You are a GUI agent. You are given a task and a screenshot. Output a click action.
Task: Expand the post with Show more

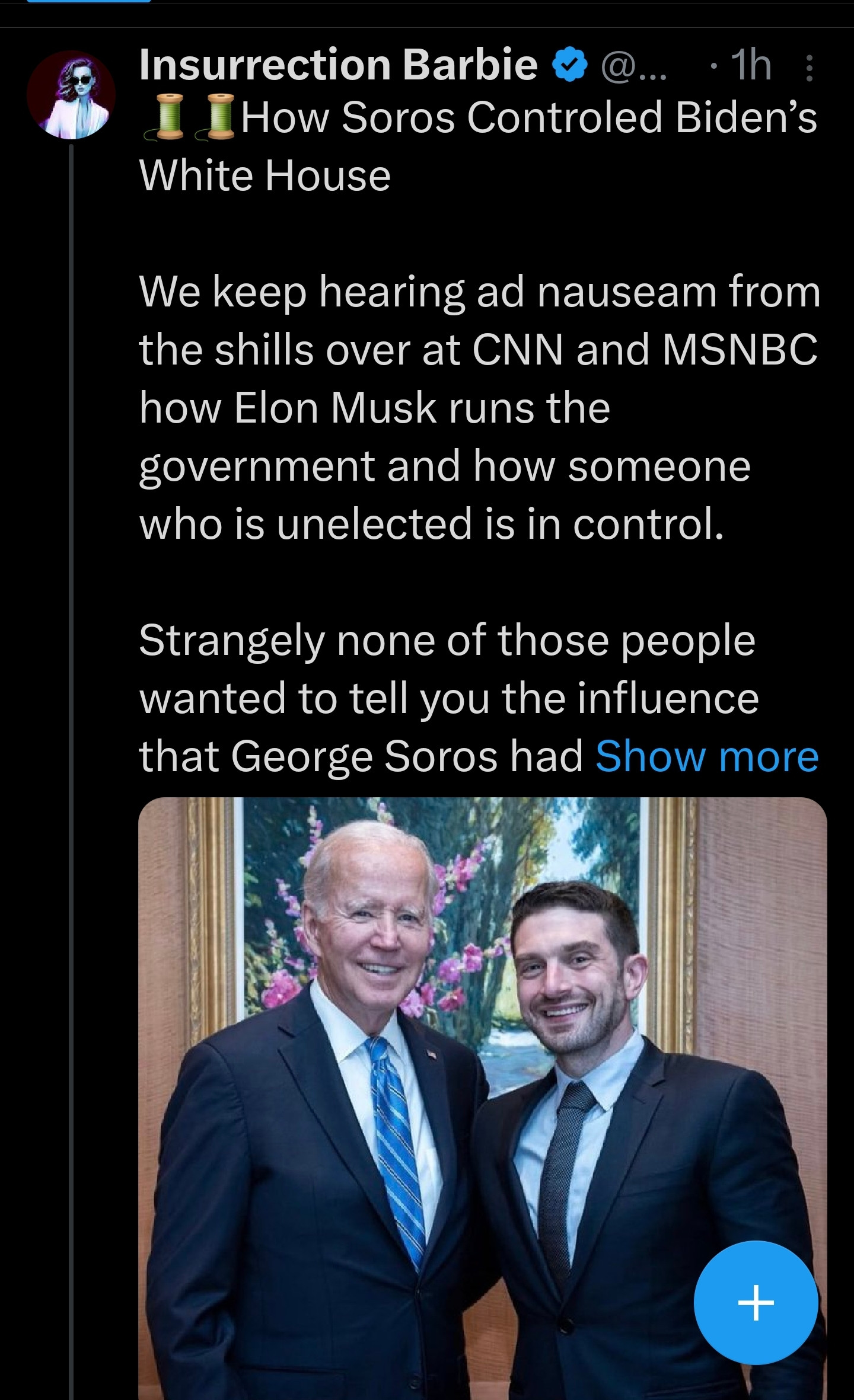(x=707, y=756)
